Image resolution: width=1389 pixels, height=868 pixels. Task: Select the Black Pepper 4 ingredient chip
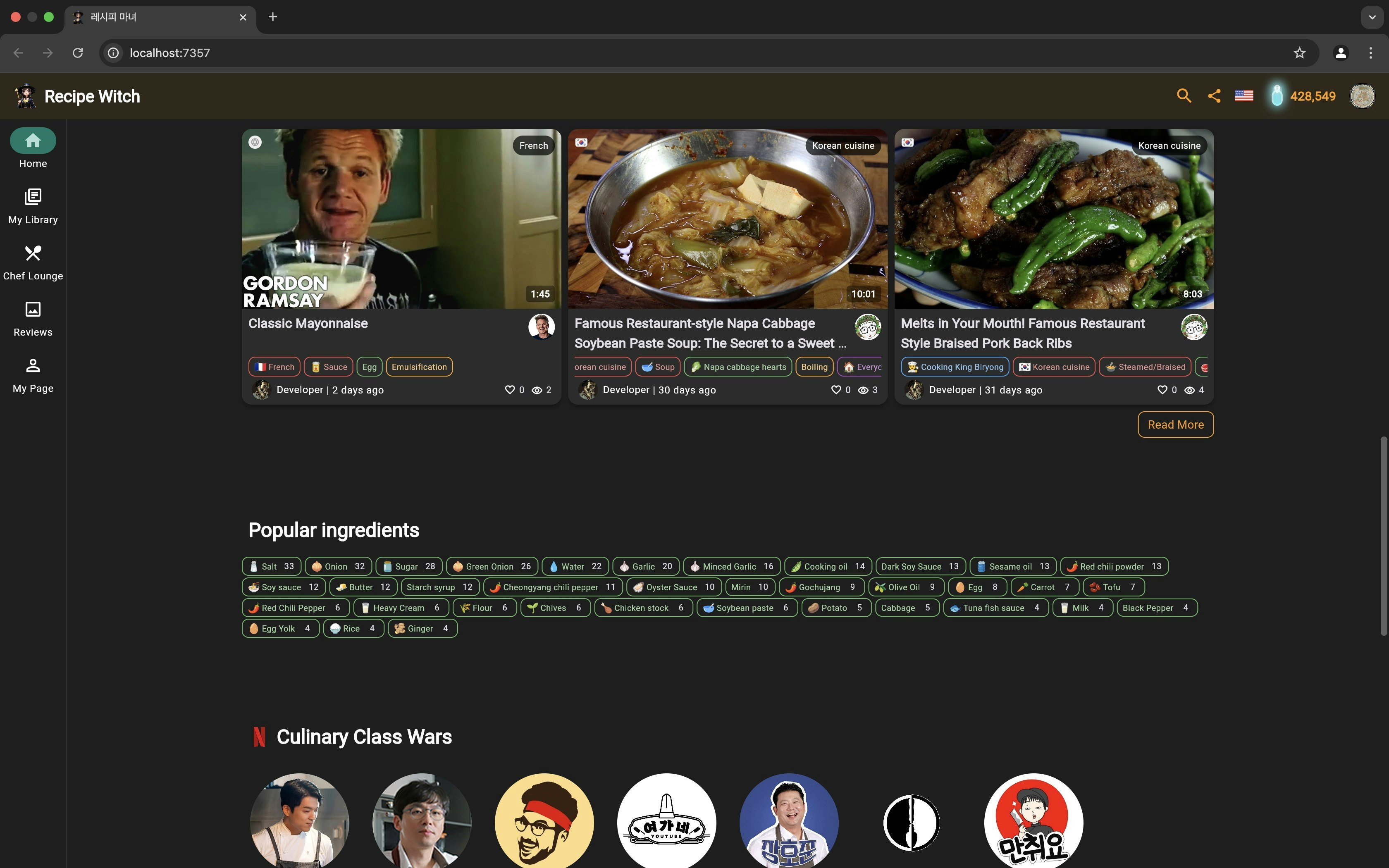(1157, 608)
